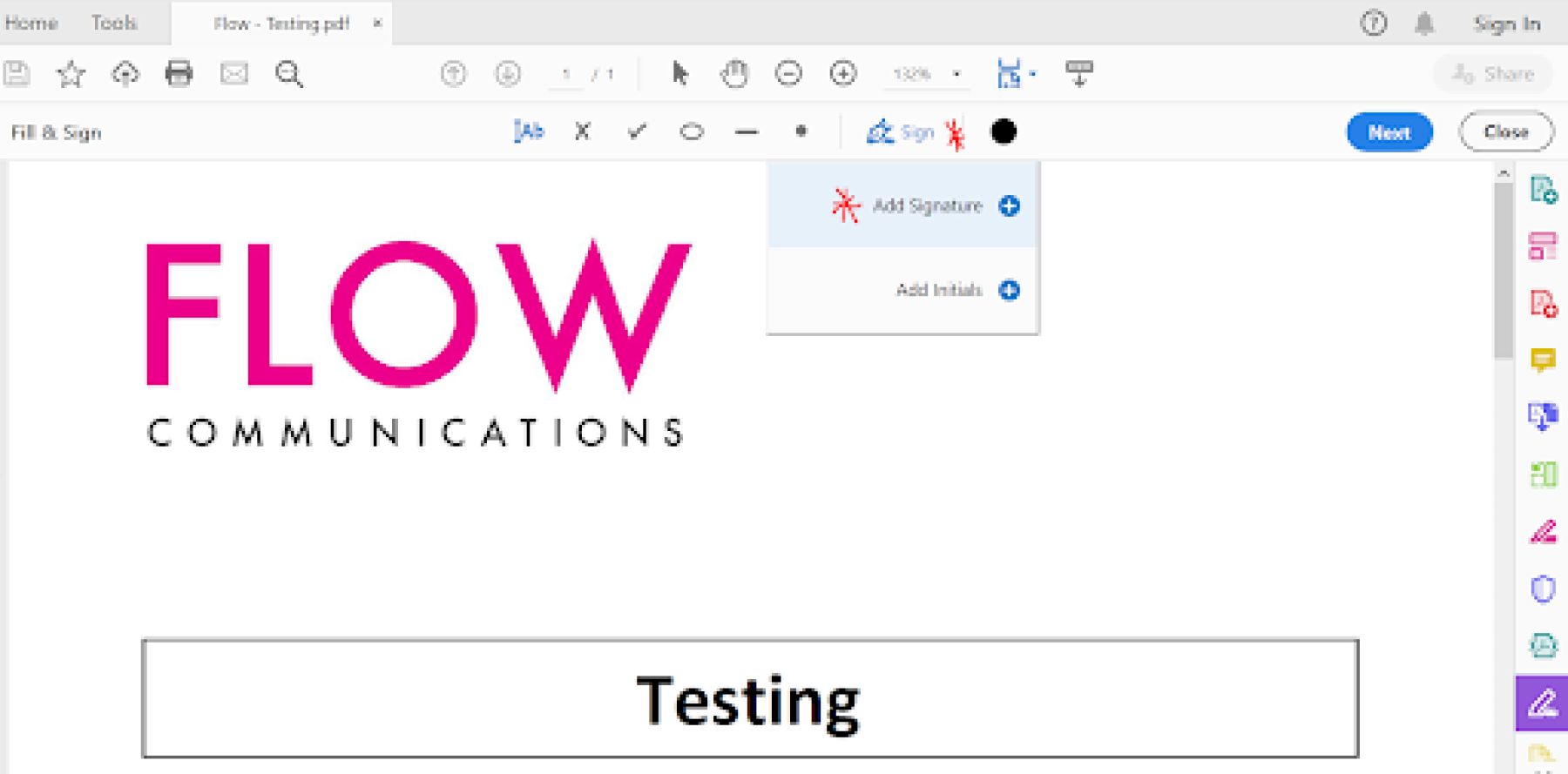Viewport: 1568px width, 774px height.
Task: Bookmark file with the star icon
Action: click(x=71, y=74)
